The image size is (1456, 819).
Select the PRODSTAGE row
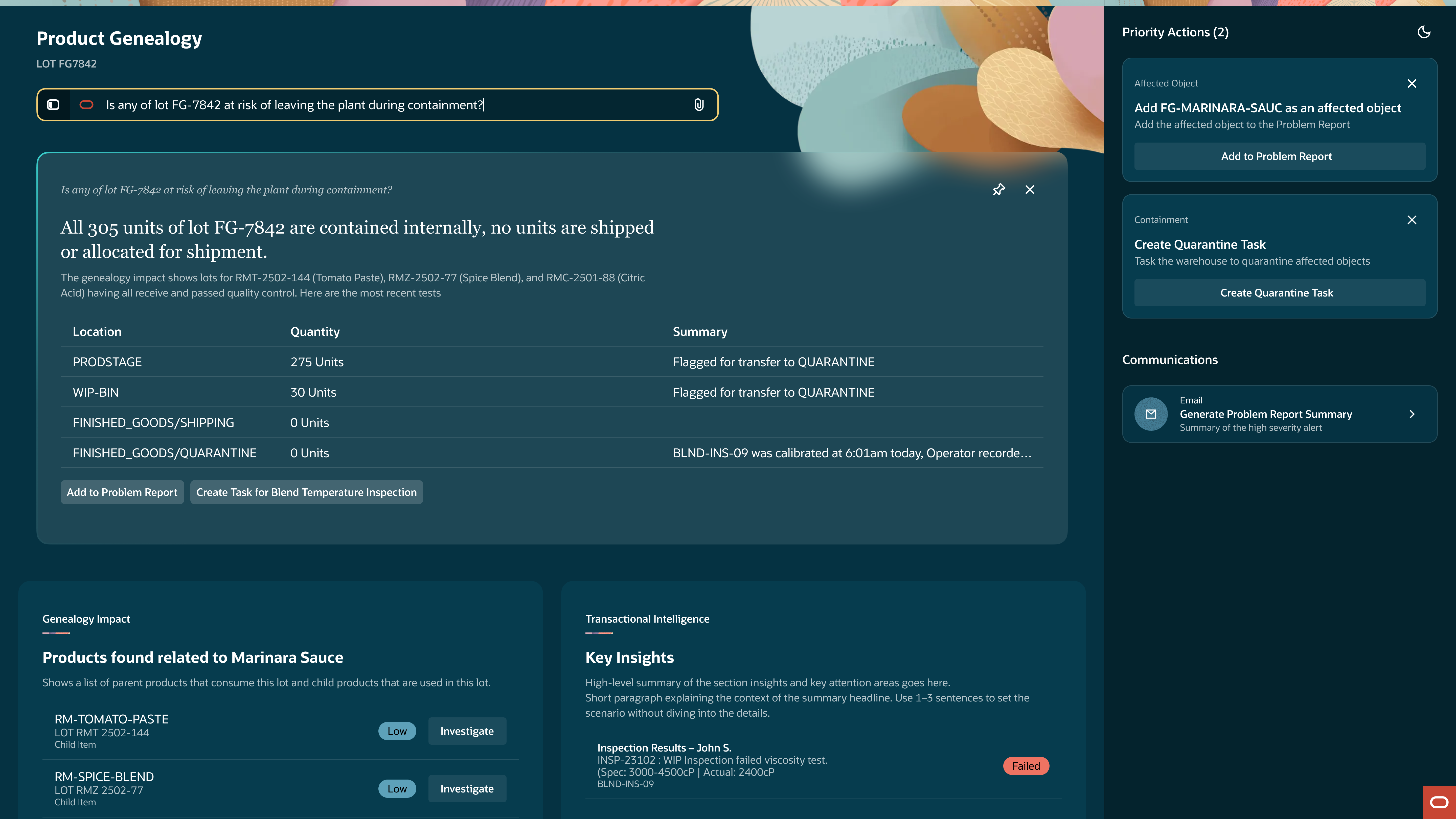click(552, 362)
